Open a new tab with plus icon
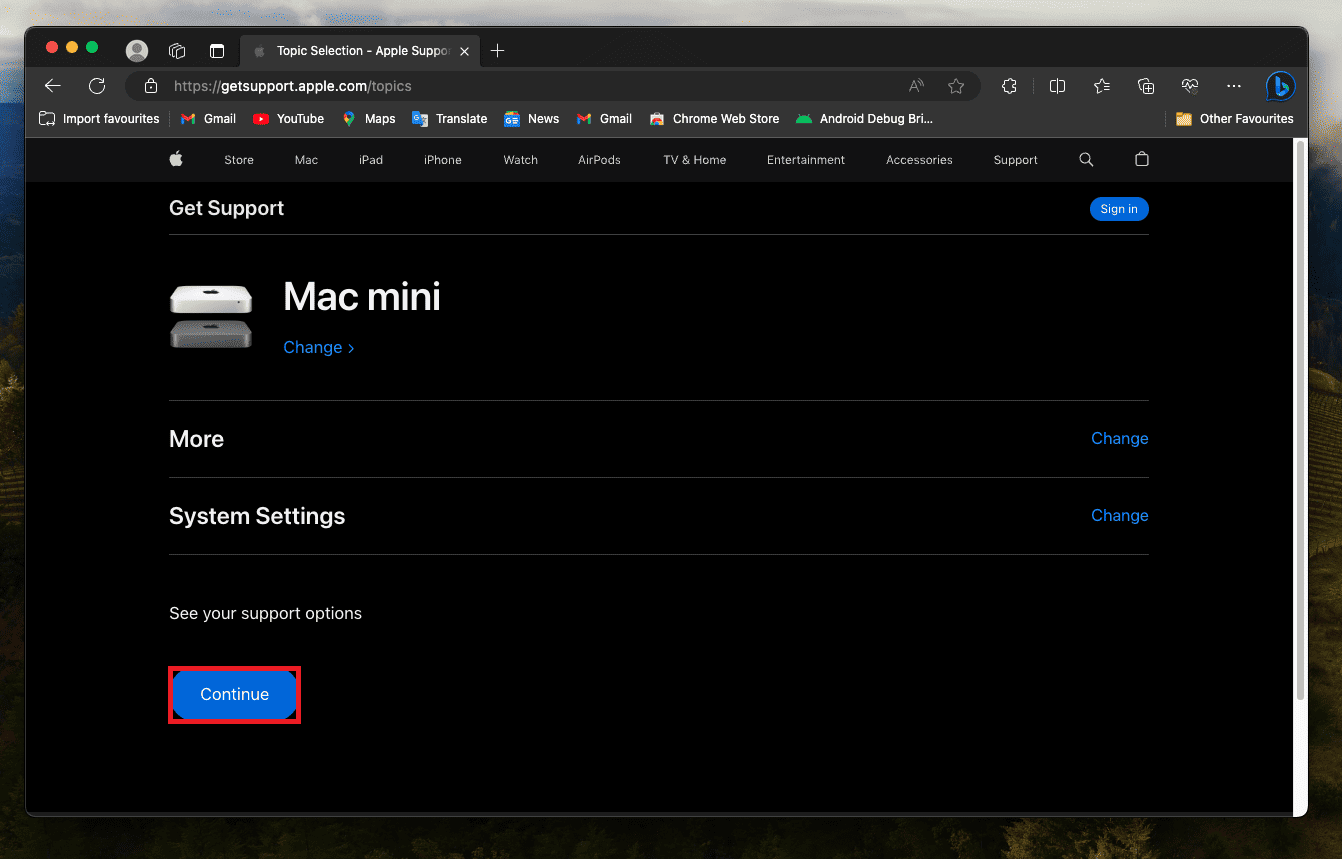This screenshot has height=859, width=1342. 498,51
